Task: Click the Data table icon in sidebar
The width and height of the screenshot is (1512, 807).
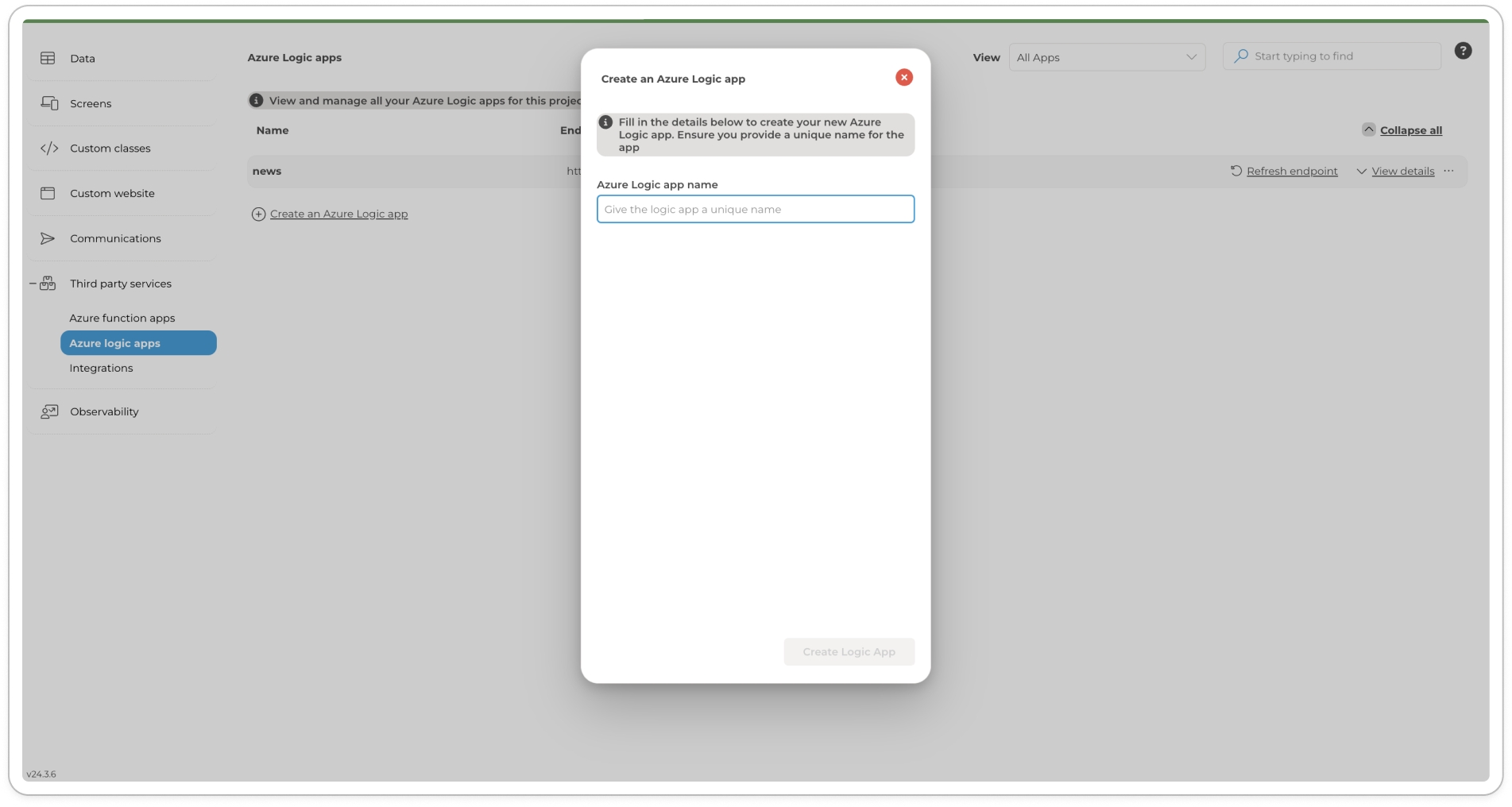Action: [48, 58]
